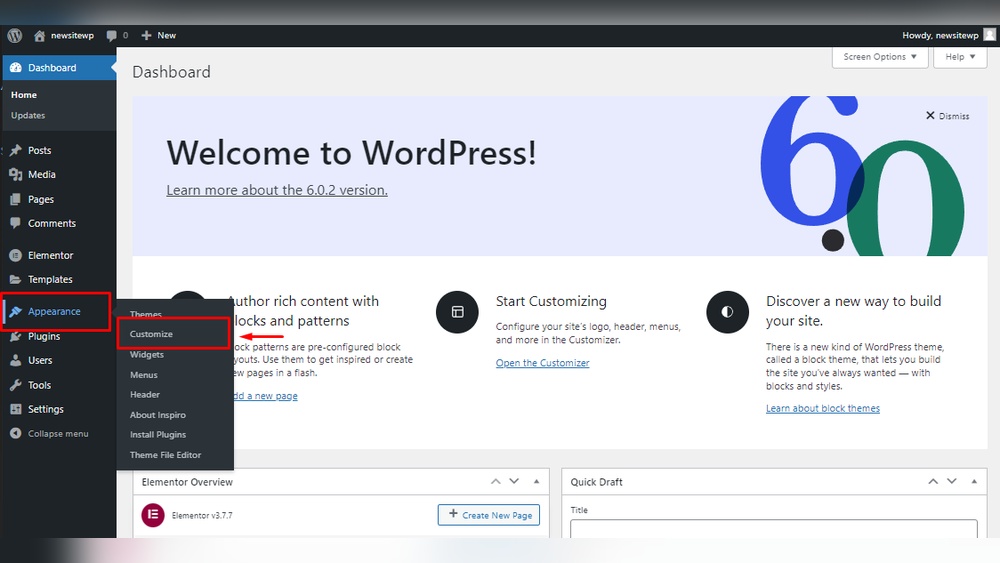
Task: Open the Dashboard menu item
Action: point(59,68)
